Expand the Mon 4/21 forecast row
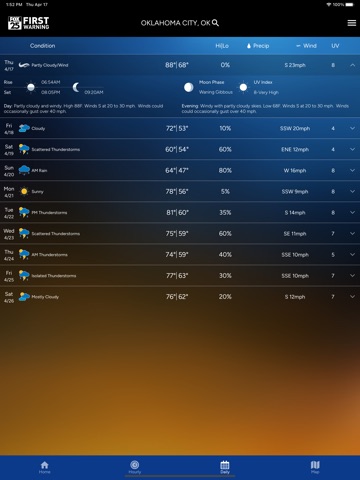 pos(352,191)
